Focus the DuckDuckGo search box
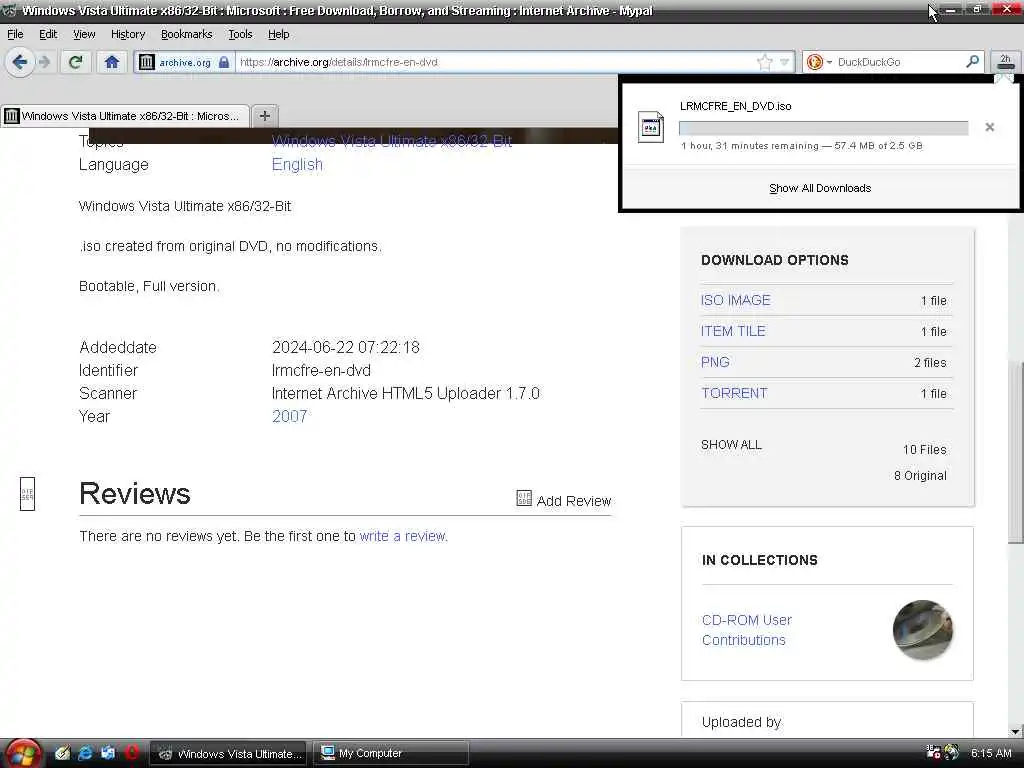This screenshot has width=1024, height=768. [x=900, y=62]
